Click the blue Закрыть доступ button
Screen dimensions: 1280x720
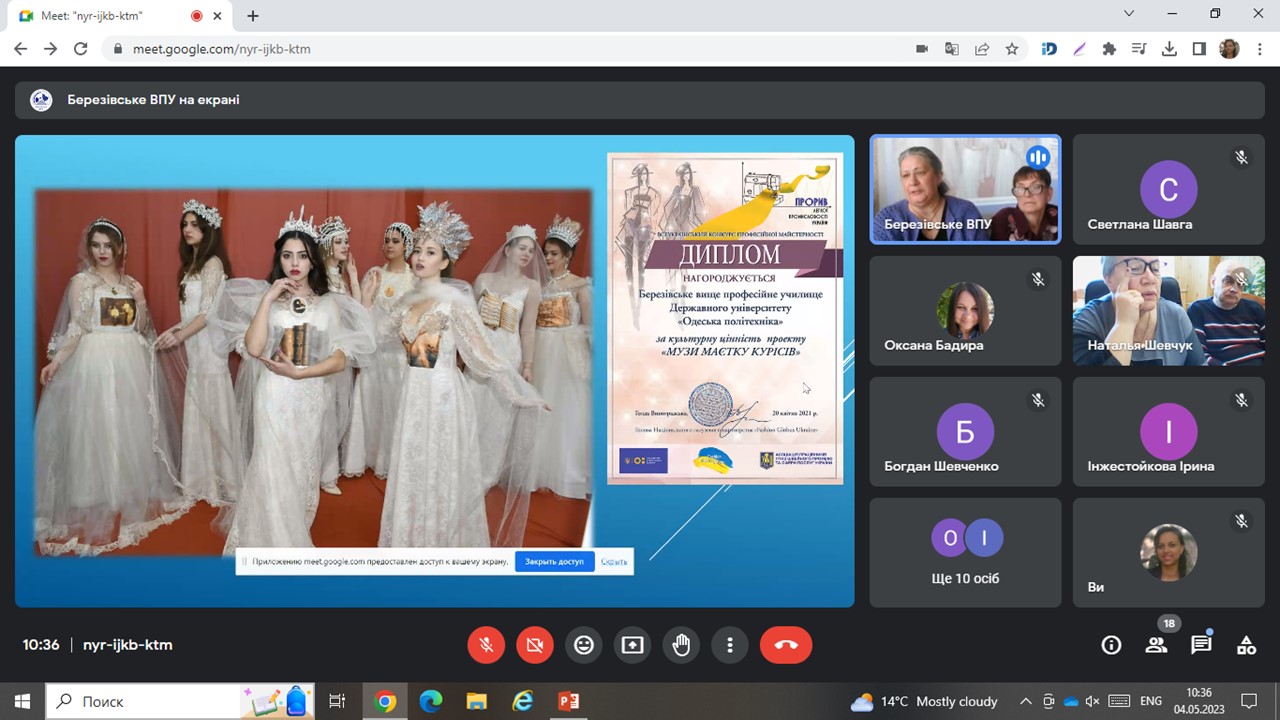(x=554, y=562)
